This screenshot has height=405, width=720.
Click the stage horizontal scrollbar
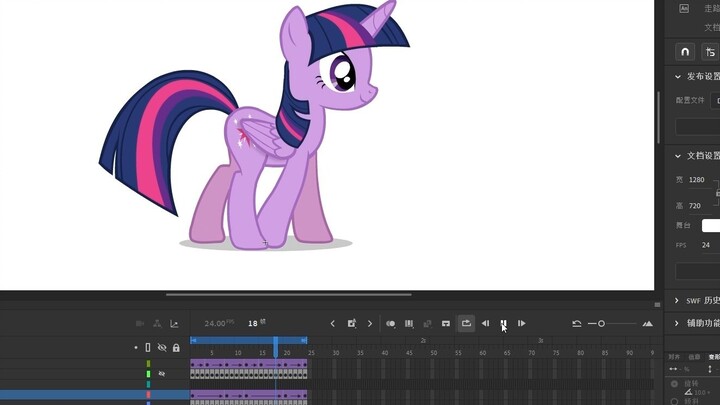click(289, 294)
